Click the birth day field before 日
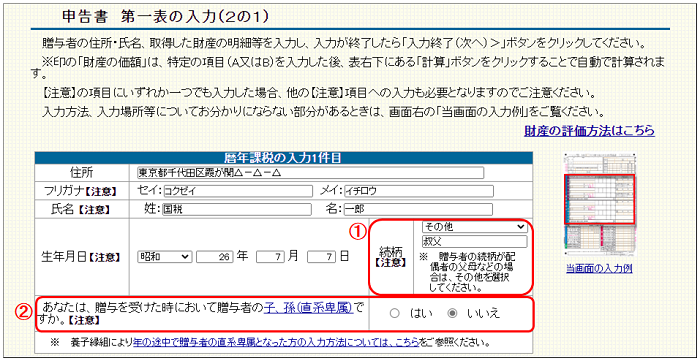 click(x=322, y=257)
